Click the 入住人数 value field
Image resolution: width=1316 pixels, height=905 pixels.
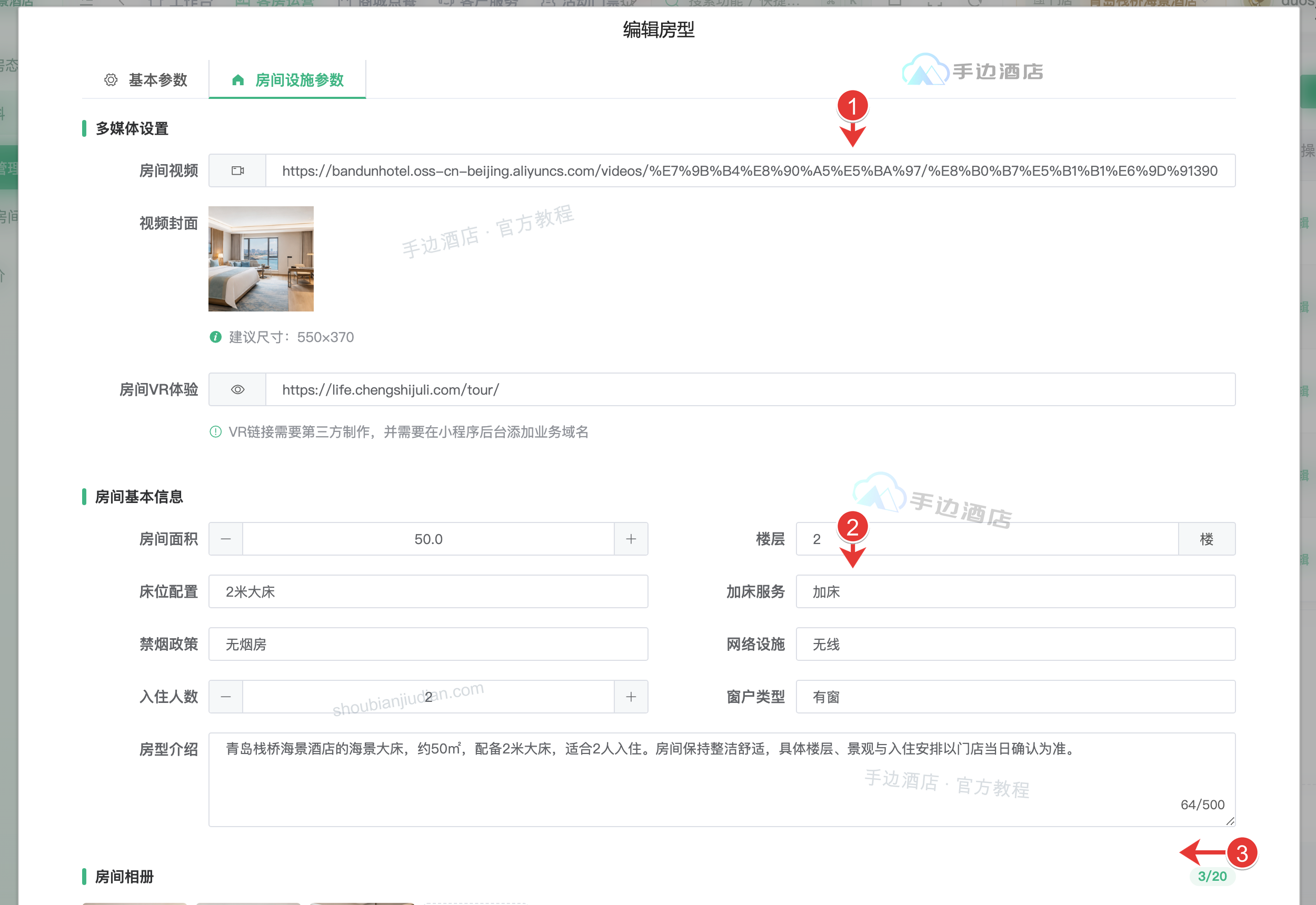(x=428, y=696)
